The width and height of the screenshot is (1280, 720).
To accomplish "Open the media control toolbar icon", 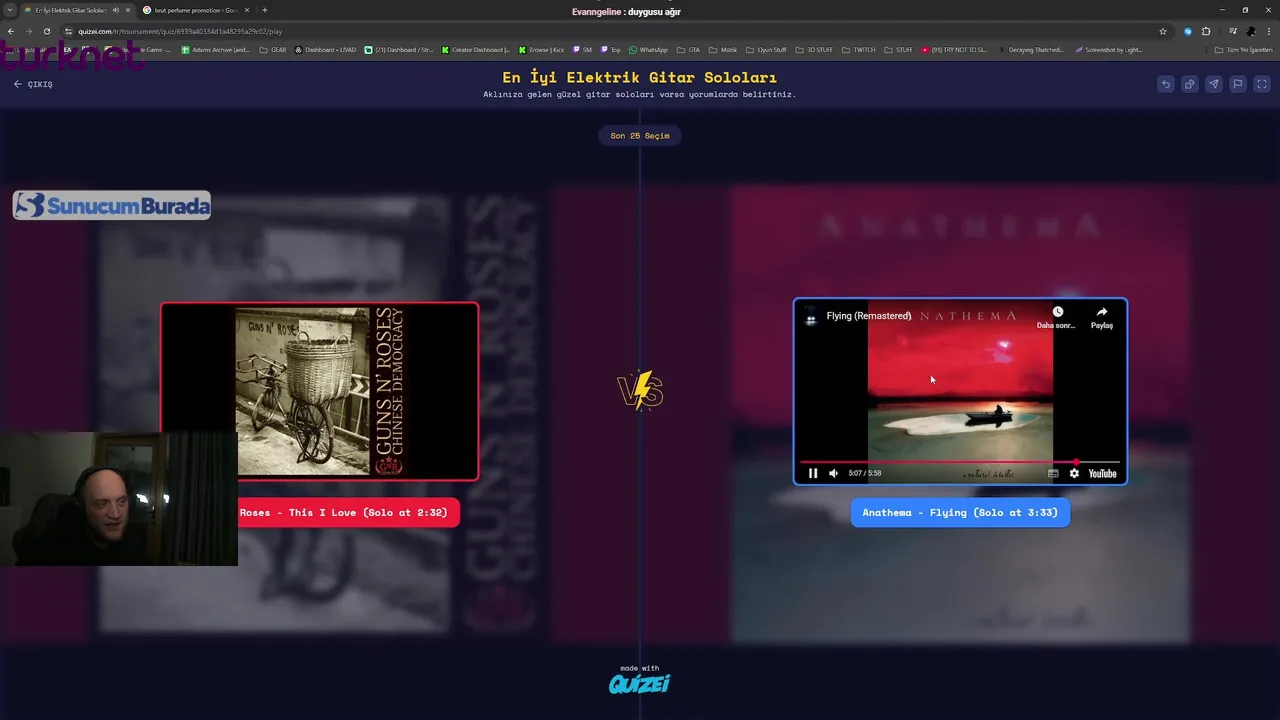I will pyautogui.click(x=1232, y=31).
